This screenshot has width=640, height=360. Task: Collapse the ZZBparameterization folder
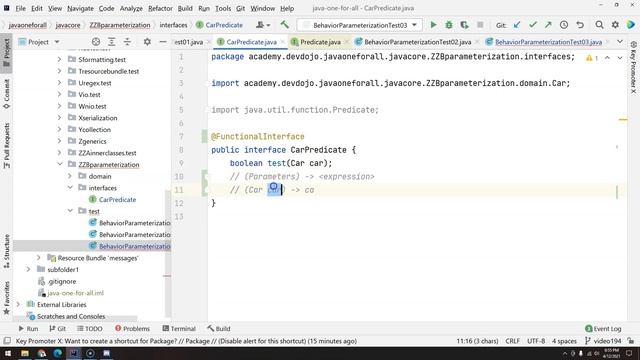(x=60, y=164)
